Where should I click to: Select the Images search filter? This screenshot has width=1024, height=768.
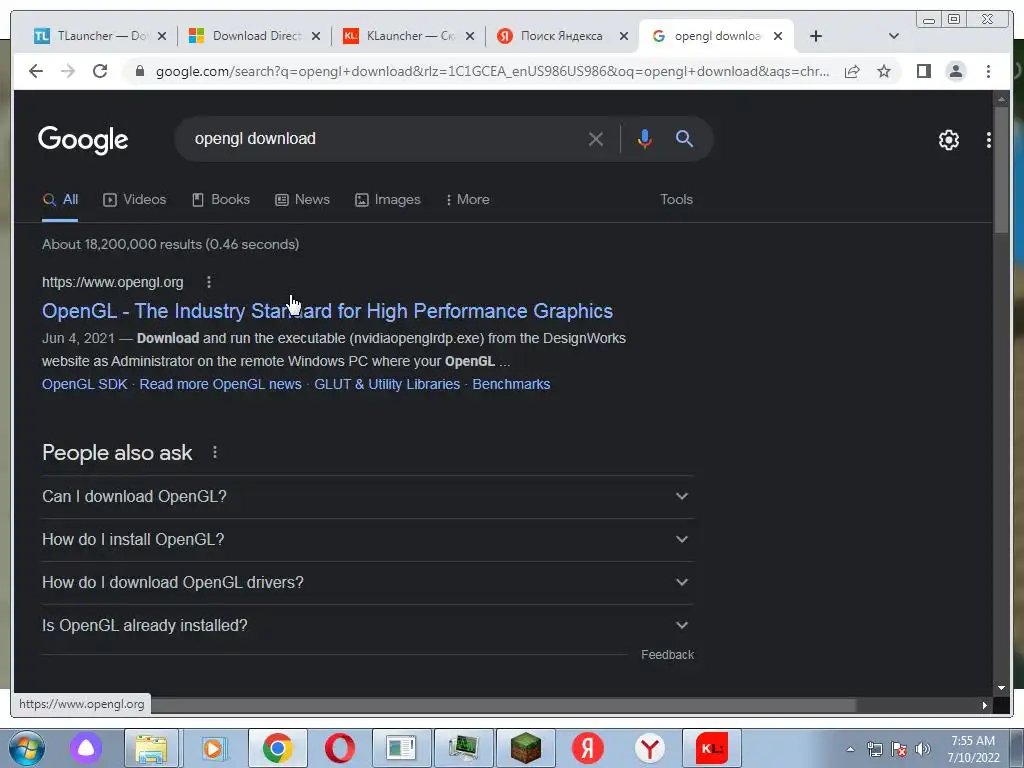(388, 200)
